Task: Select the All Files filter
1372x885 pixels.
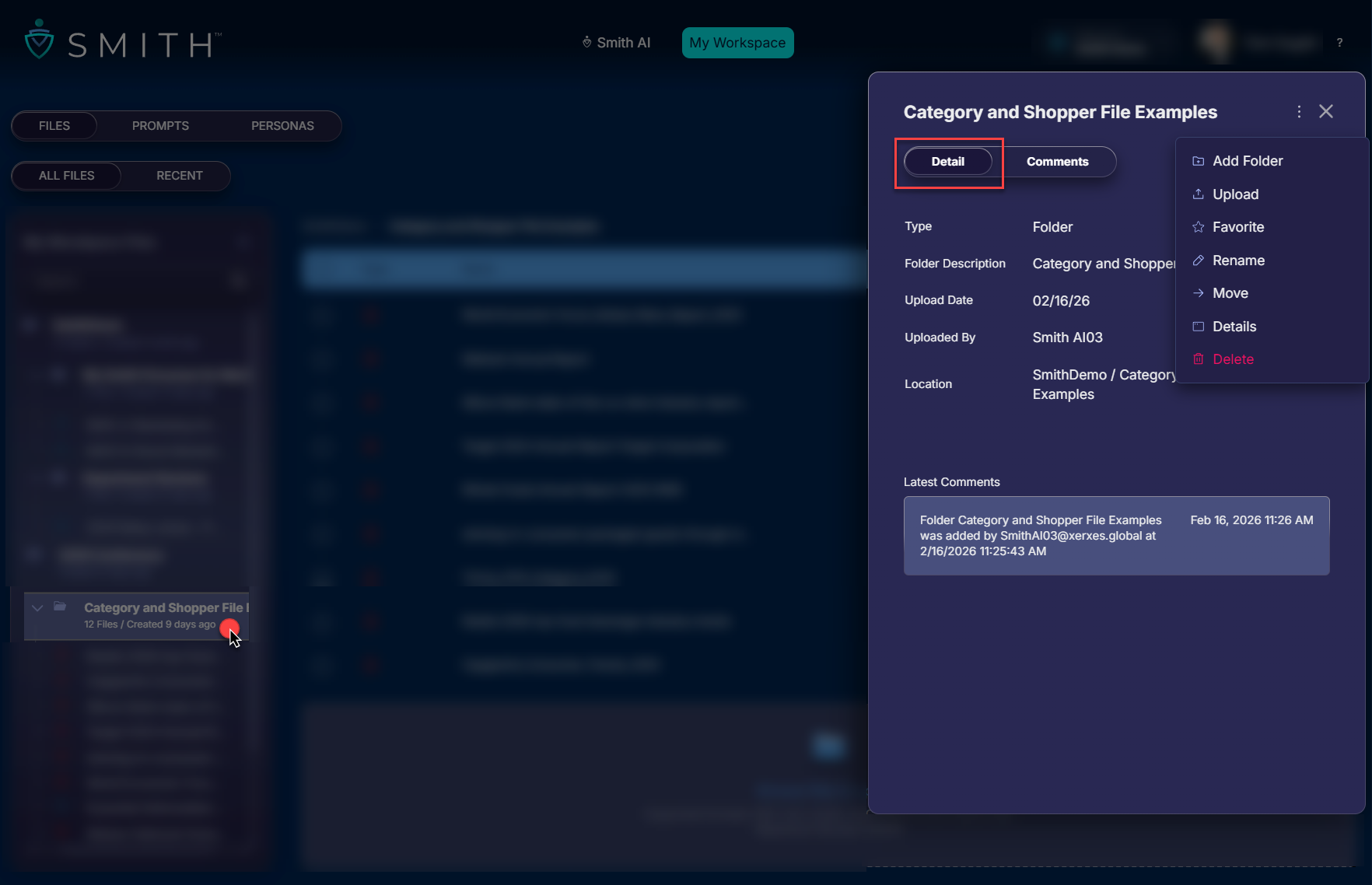Action: 67,176
